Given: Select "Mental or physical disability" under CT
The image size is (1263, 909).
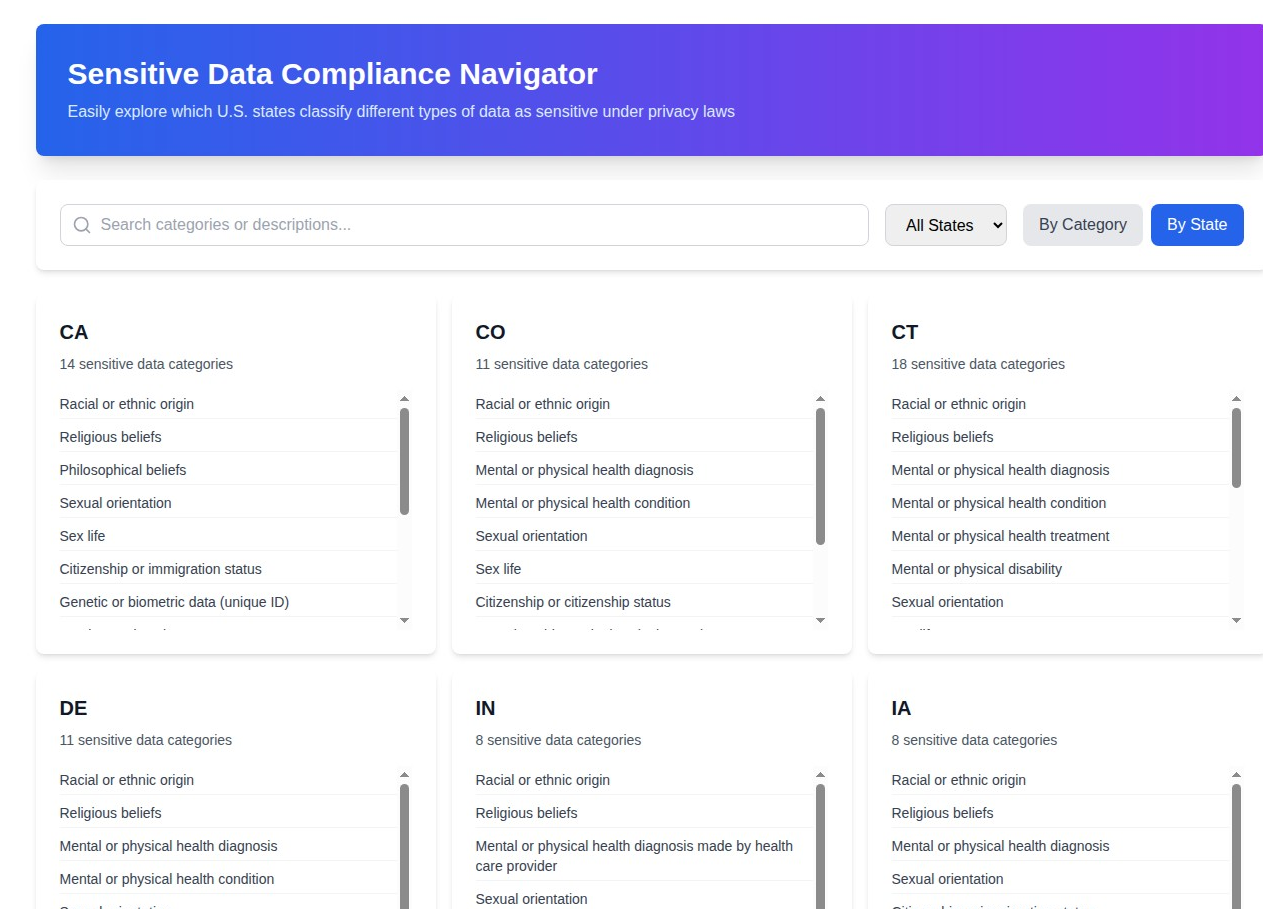Looking at the screenshot, I should [976, 568].
